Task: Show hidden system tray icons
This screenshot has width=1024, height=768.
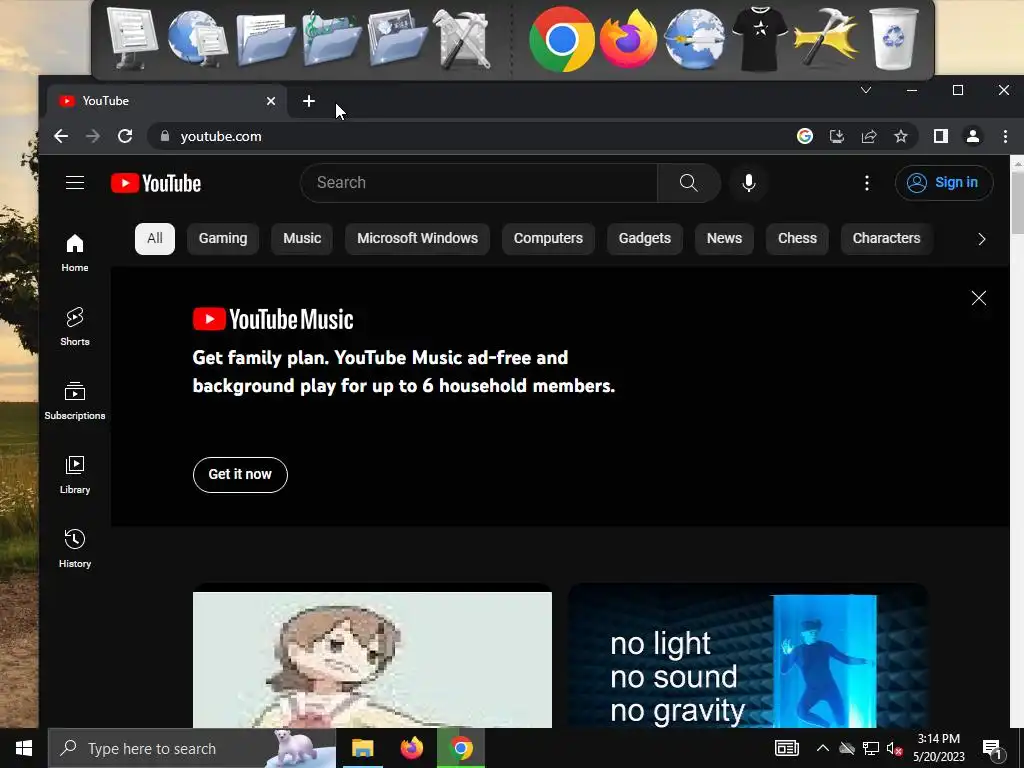Action: click(823, 748)
